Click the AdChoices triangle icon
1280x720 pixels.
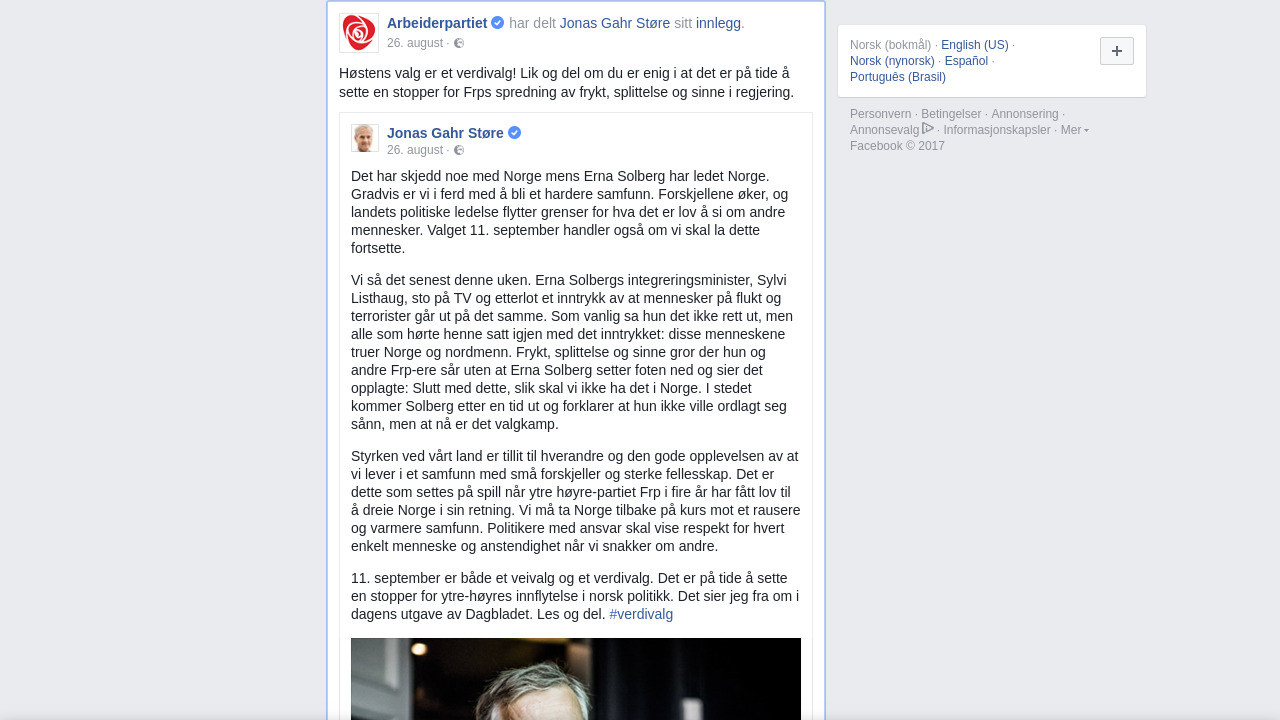[928, 128]
